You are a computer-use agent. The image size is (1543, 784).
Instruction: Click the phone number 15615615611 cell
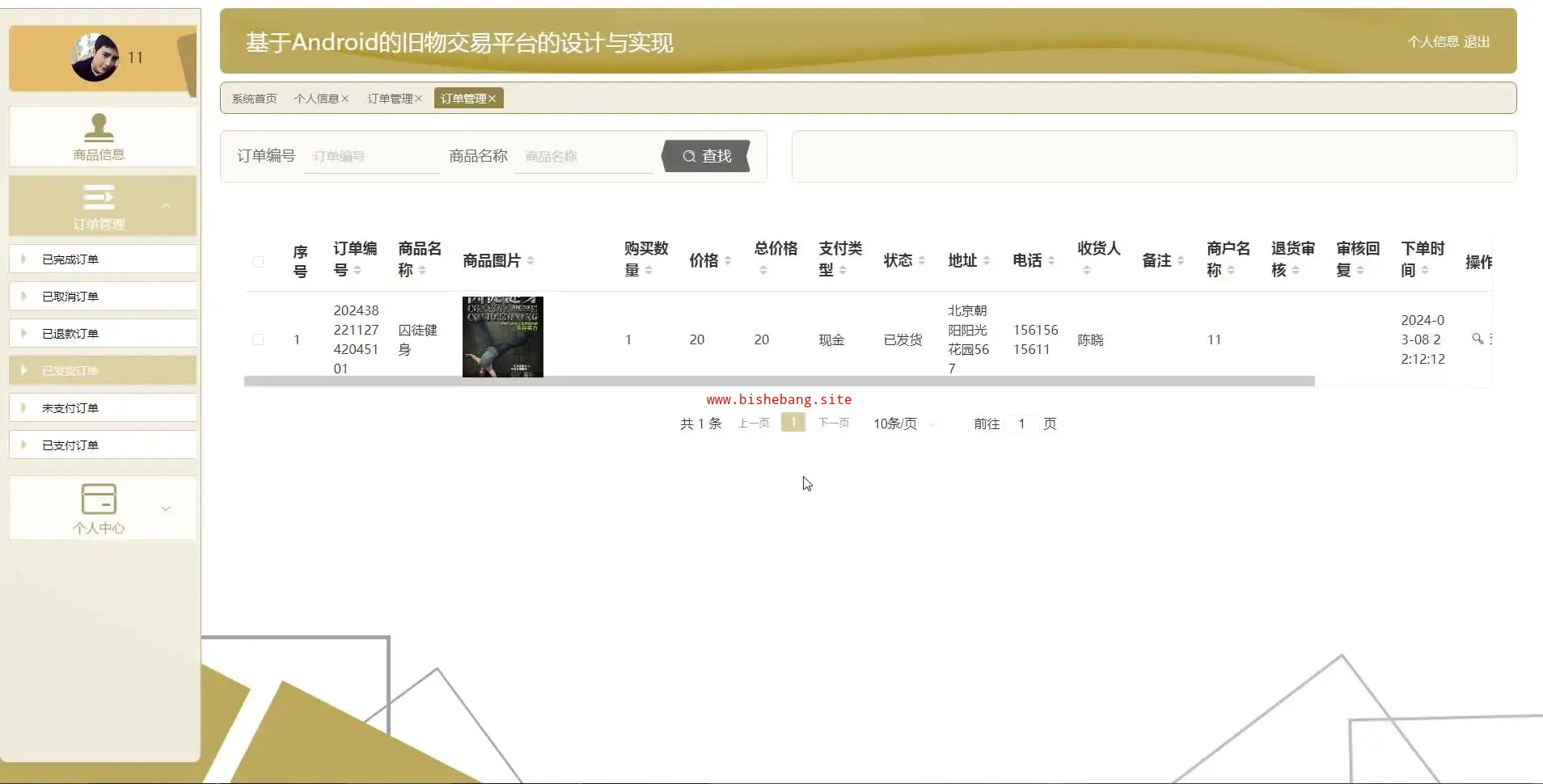[1035, 339]
